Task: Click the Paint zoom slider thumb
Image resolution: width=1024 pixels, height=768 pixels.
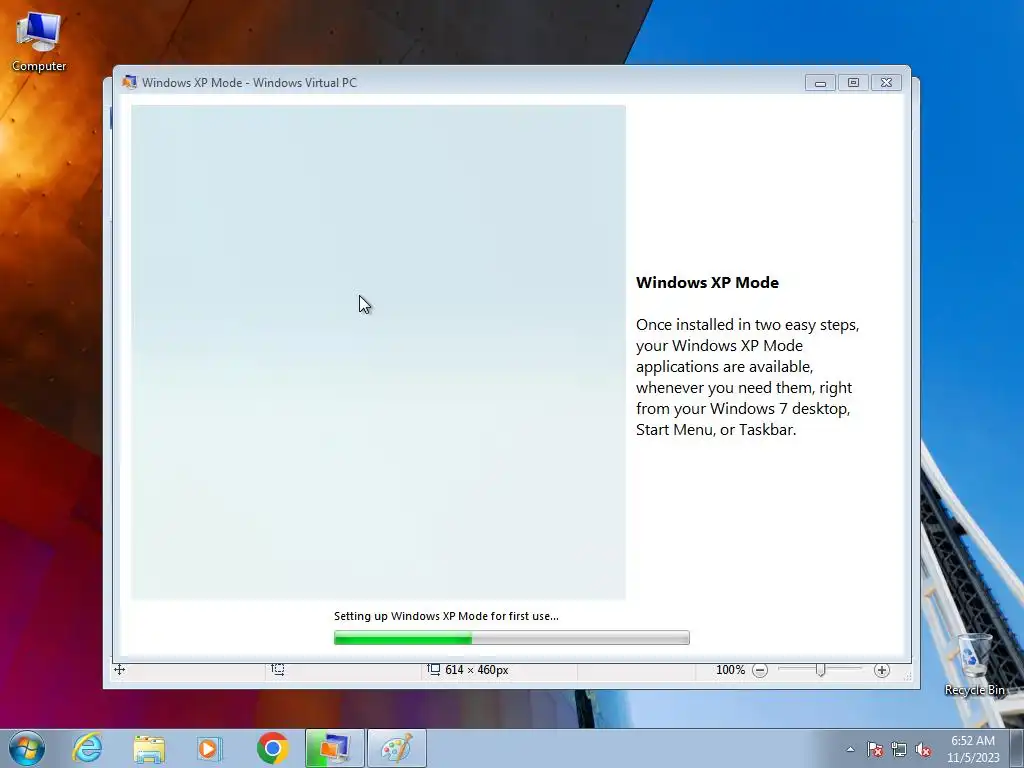Action: click(821, 670)
